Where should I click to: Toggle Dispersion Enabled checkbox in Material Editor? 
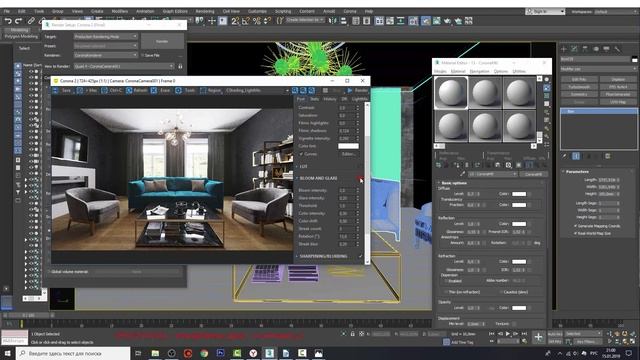pyautogui.click(x=446, y=281)
